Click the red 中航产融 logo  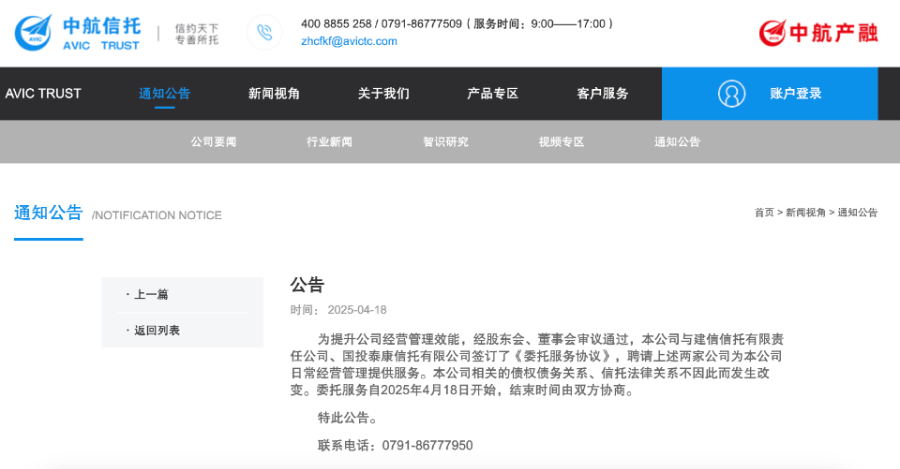tap(818, 33)
